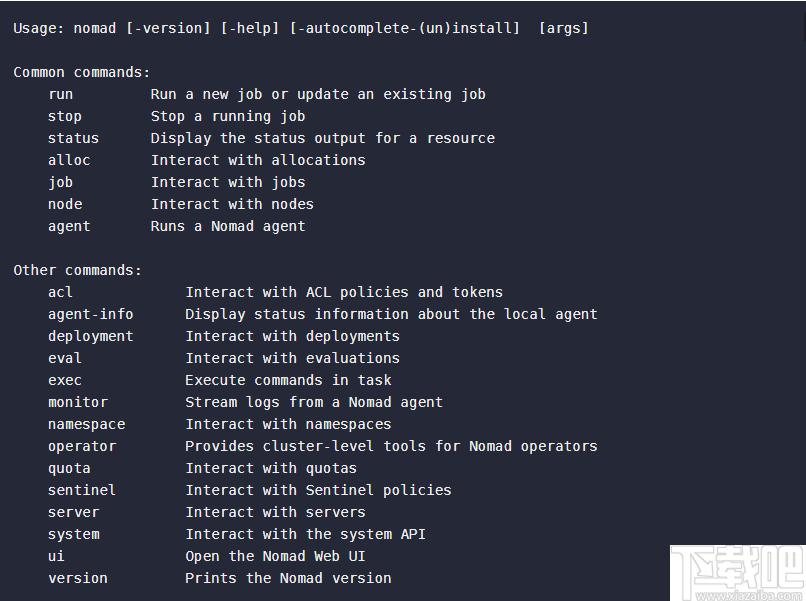The image size is (806, 601).
Task: Click the 'version' command at the bottom
Action: tap(78, 578)
